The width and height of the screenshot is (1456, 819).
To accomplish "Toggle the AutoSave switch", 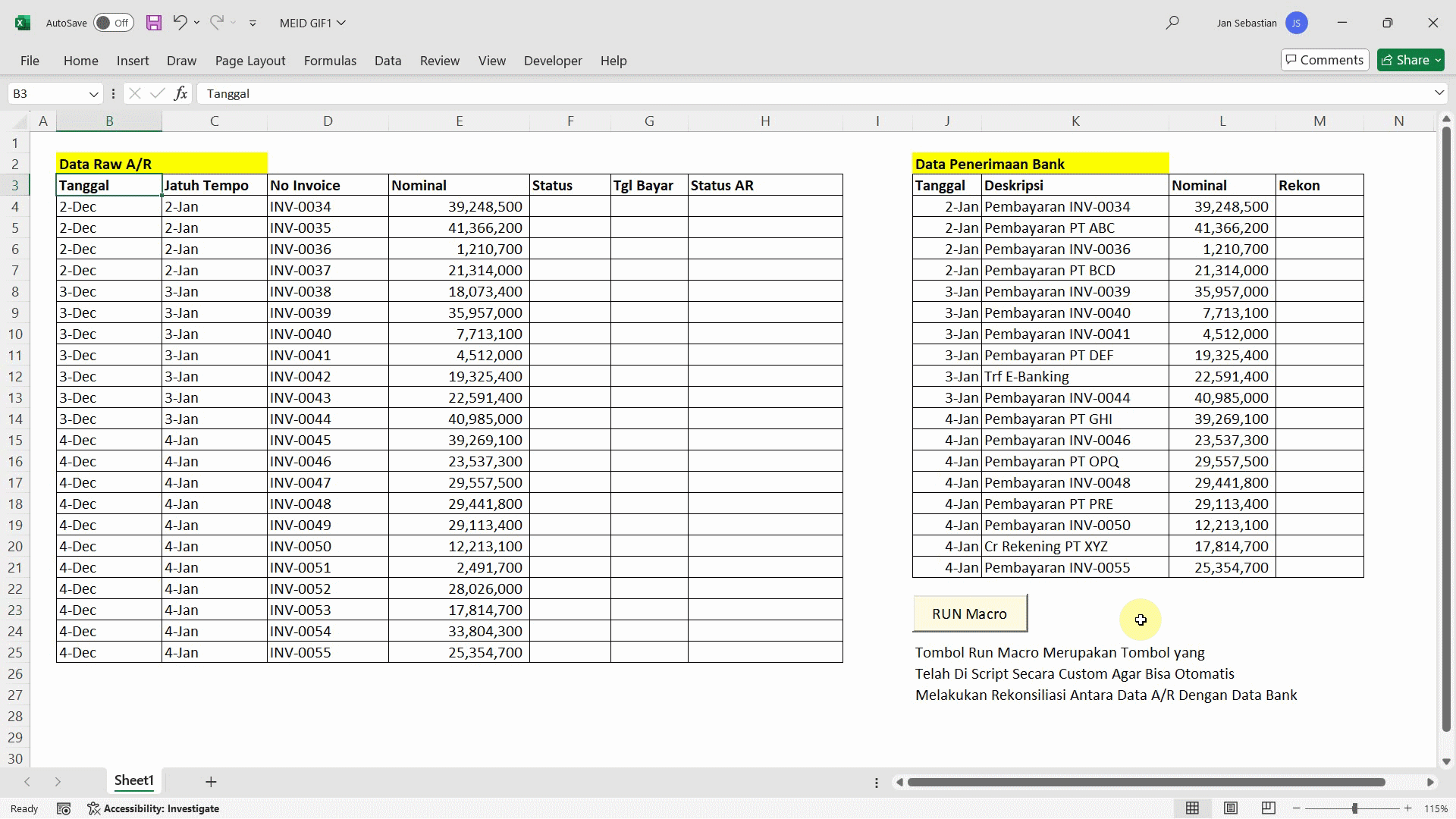I will pos(114,23).
